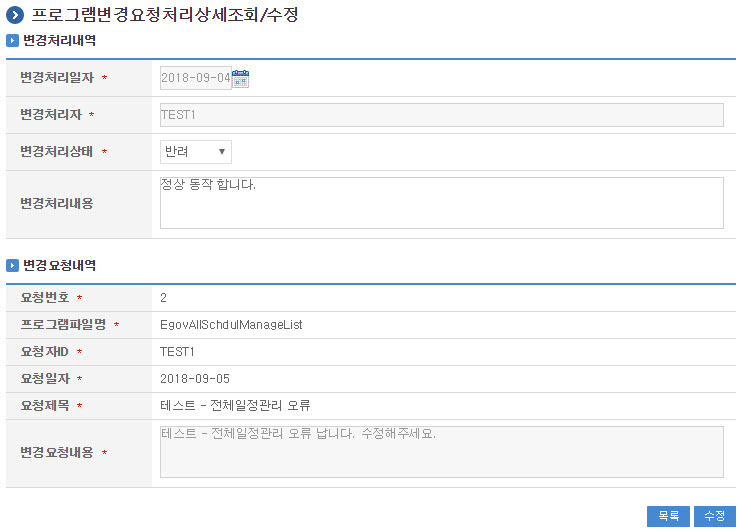Expand the 변경처리상태 dropdown showing 반려
The height and width of the screenshot is (532, 742).
196,152
